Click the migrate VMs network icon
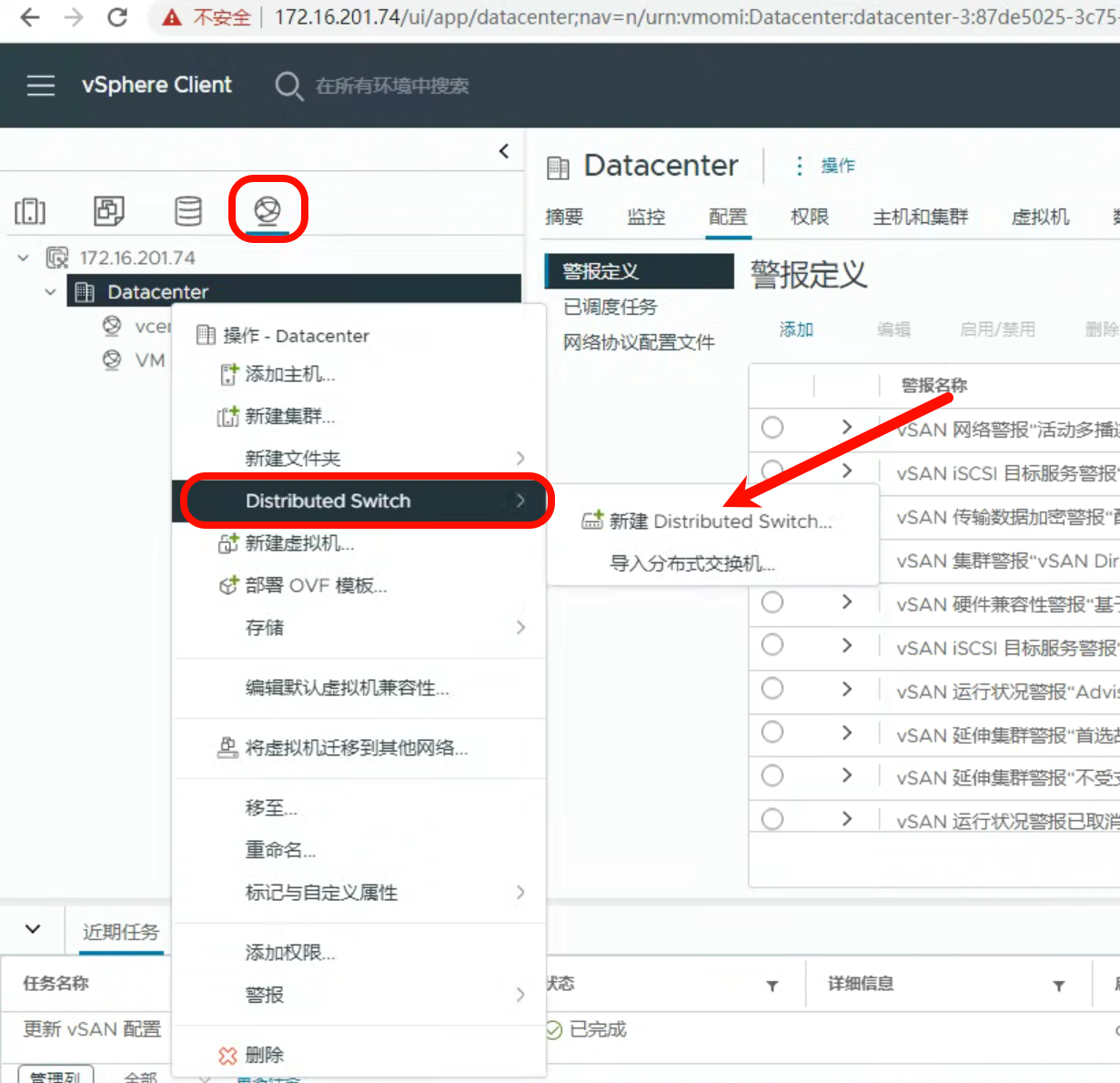This screenshot has width=1120, height=1083. (x=227, y=748)
